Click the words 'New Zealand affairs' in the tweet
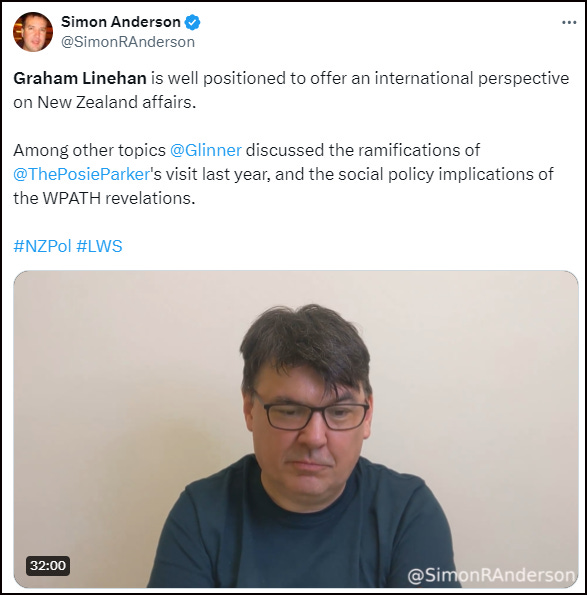This screenshot has height=595, width=587. 116,102
